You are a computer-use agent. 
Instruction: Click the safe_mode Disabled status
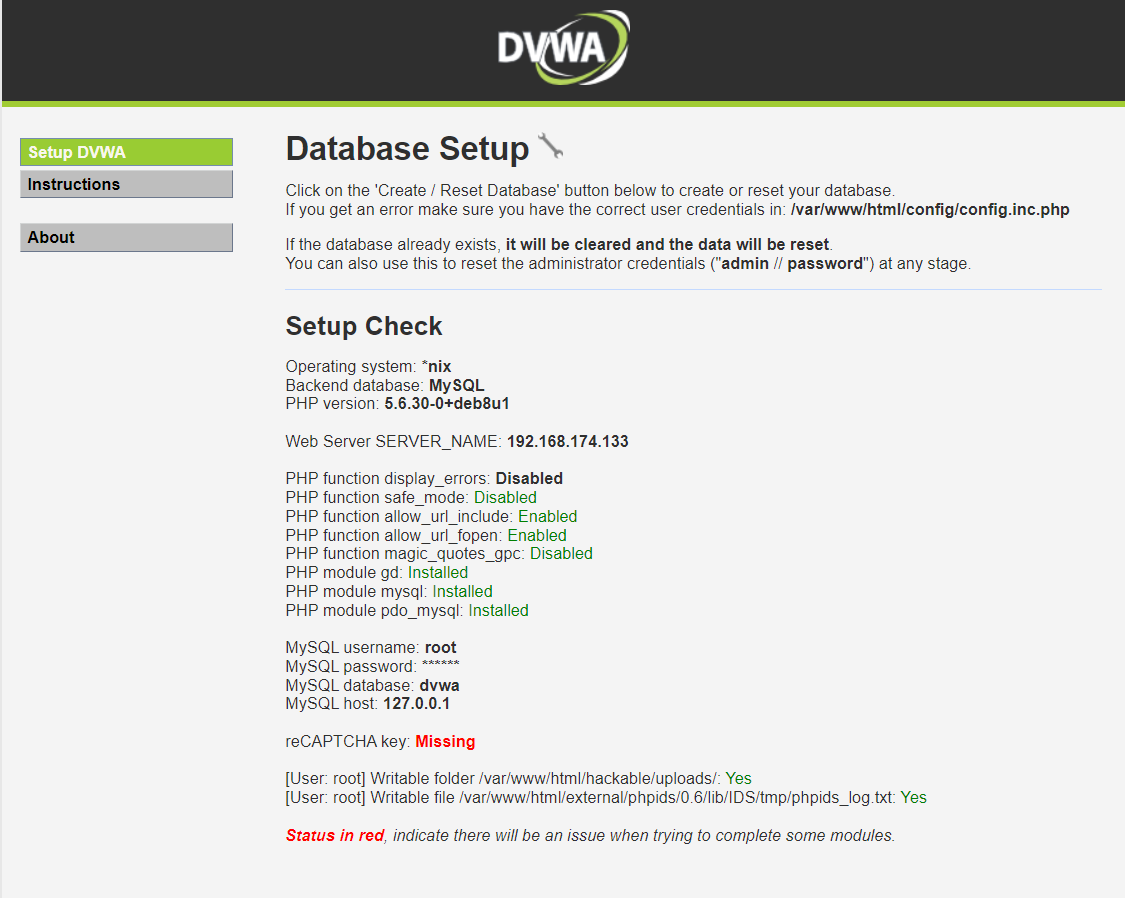pyautogui.click(x=505, y=497)
